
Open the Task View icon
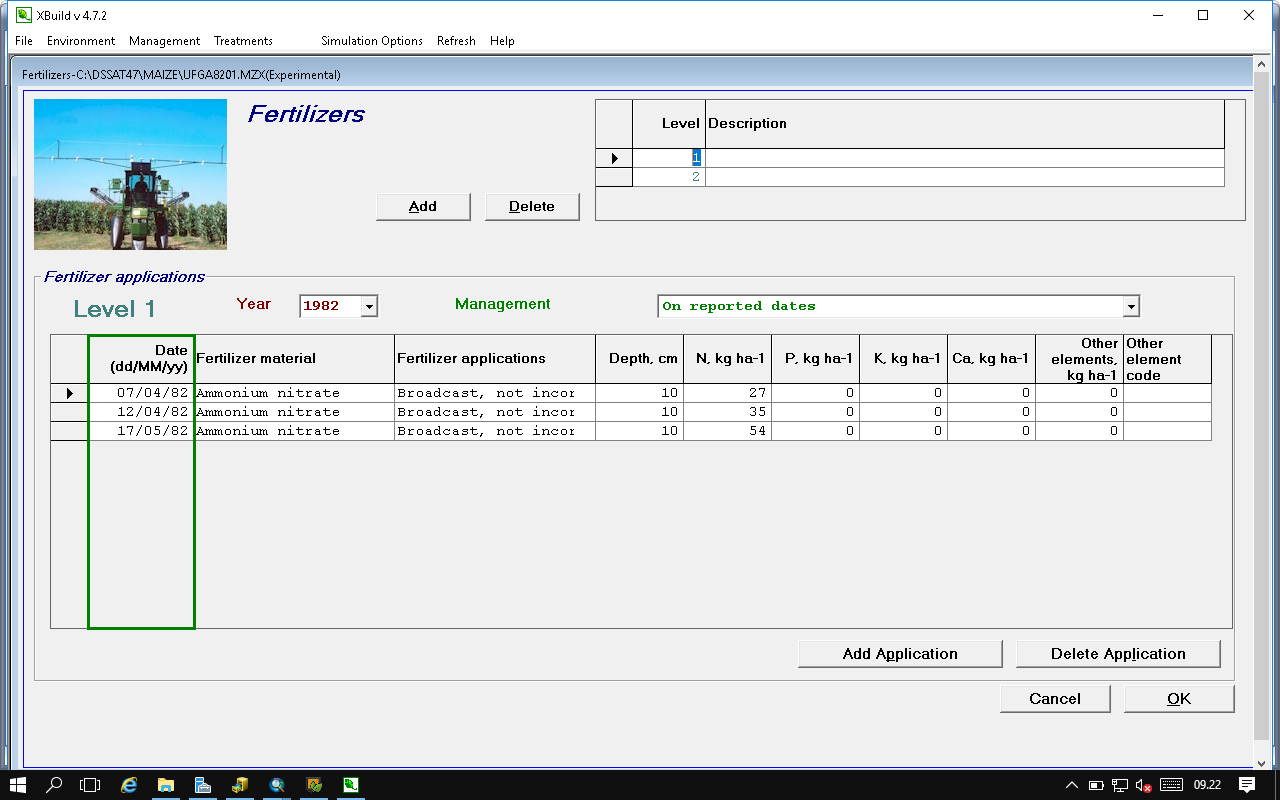point(91,785)
